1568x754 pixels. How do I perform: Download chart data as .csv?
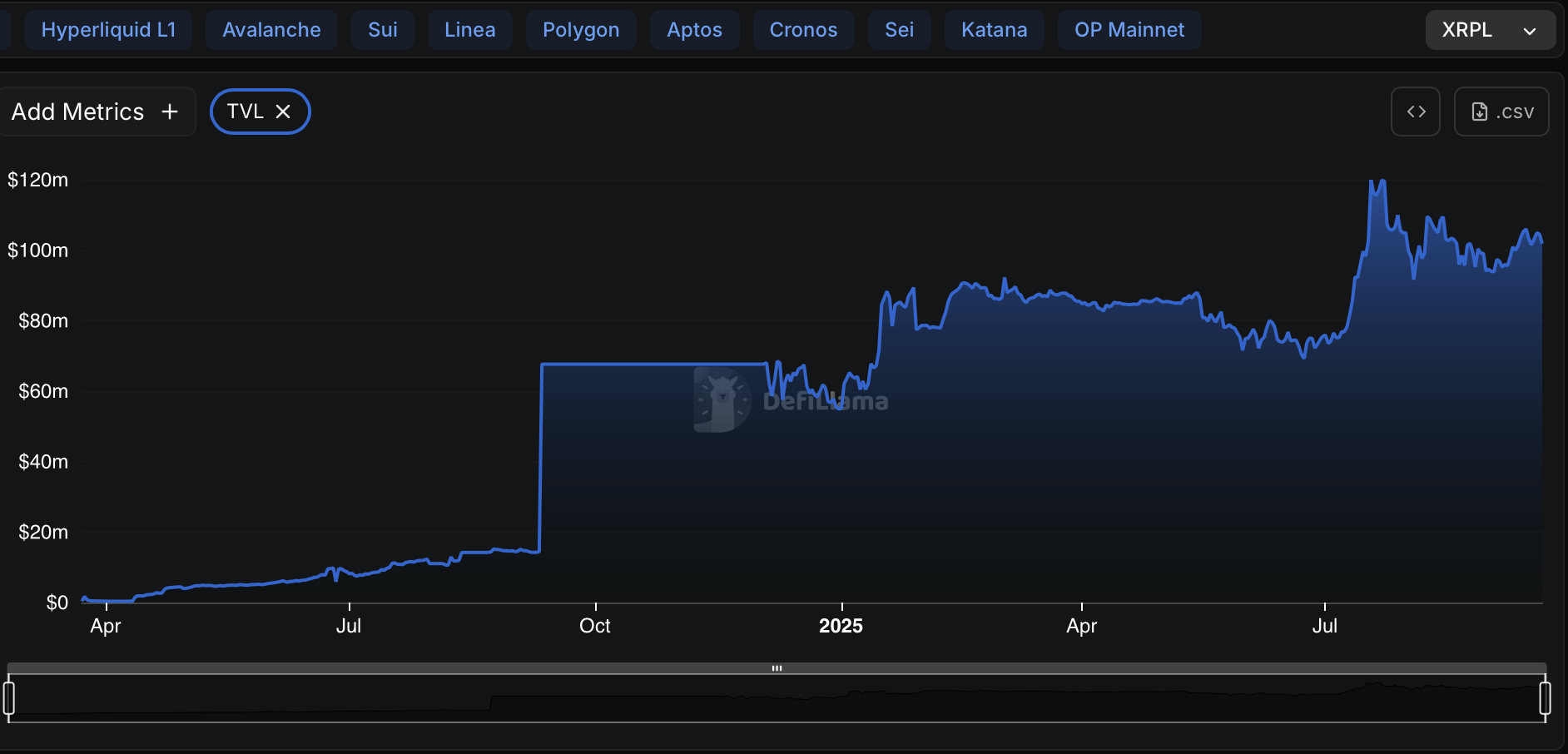[x=1501, y=112]
